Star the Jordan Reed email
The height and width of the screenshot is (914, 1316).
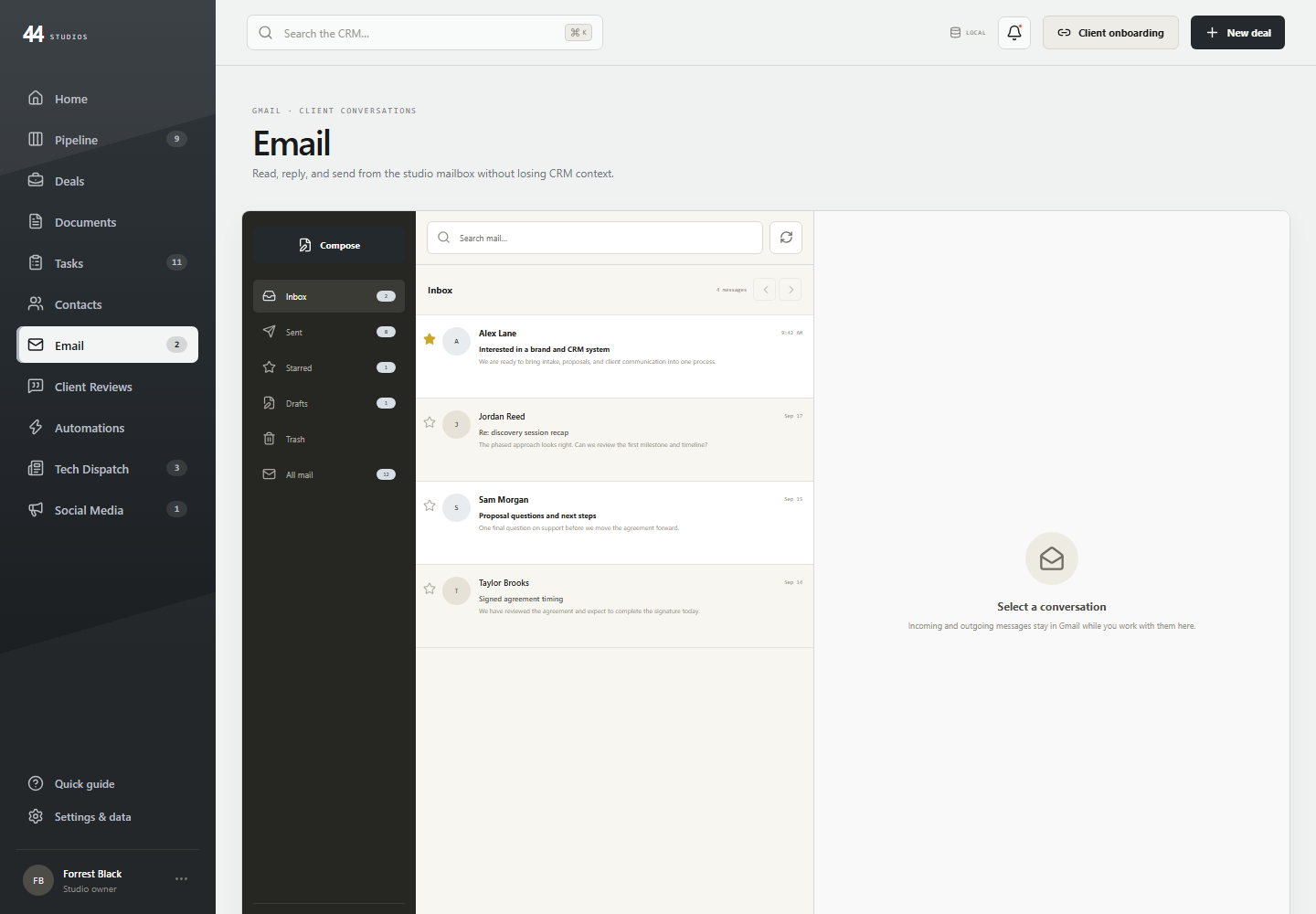click(430, 422)
